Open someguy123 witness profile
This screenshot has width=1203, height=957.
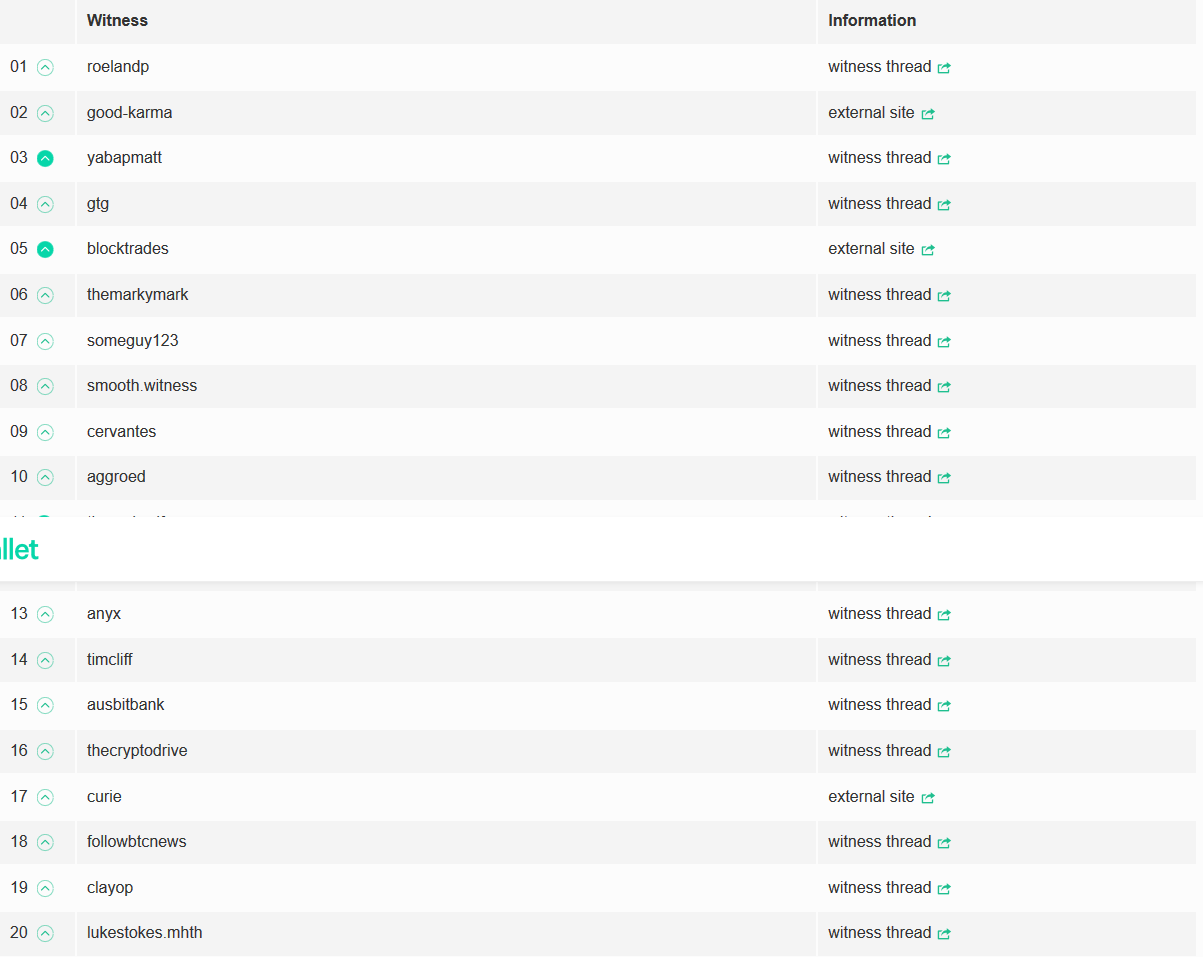pos(133,341)
